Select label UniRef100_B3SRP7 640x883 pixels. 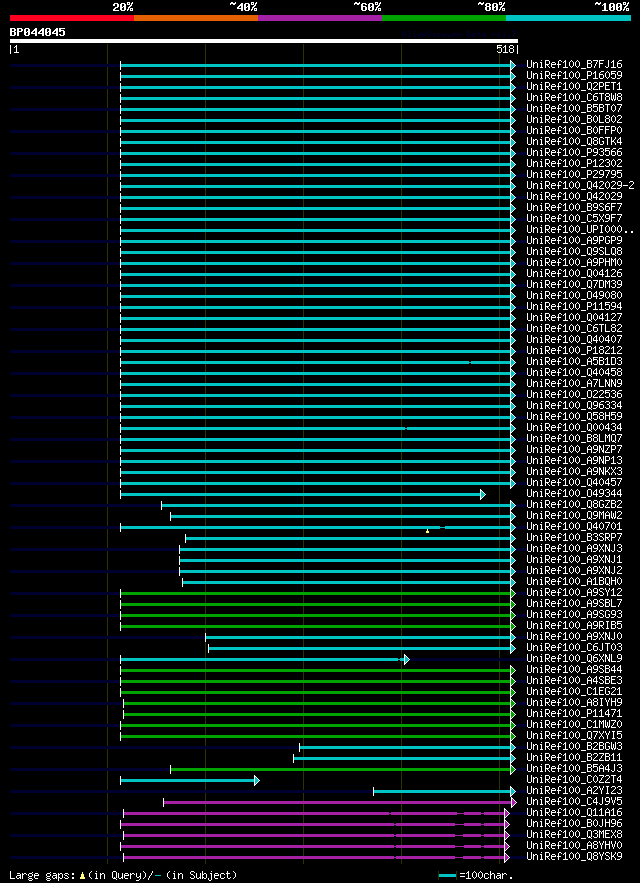[x=574, y=537]
